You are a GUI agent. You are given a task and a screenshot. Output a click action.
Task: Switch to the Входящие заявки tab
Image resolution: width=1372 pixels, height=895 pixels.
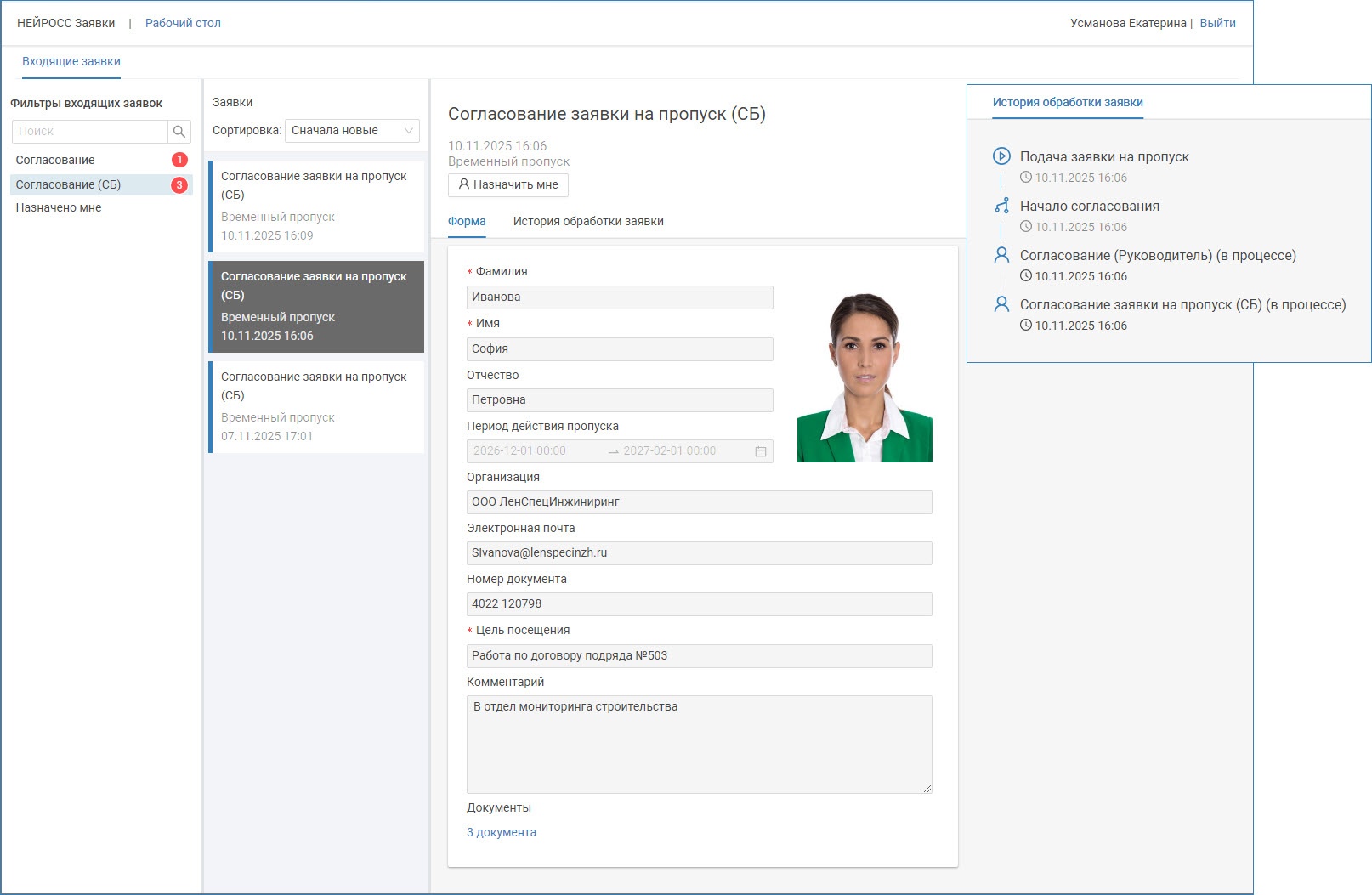tap(71, 61)
